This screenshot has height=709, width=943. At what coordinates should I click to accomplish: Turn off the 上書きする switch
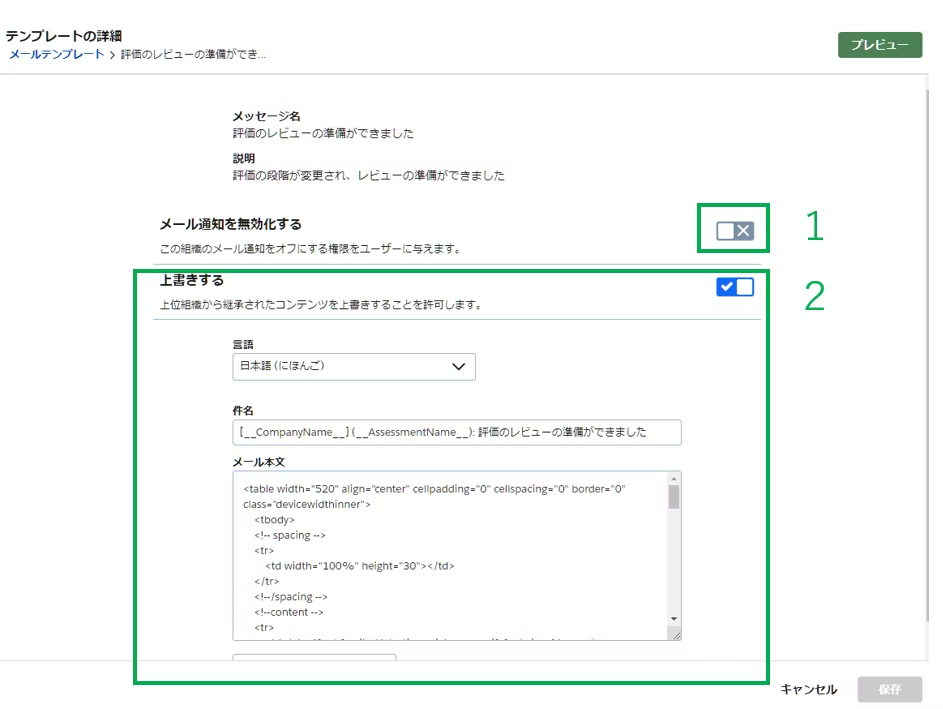click(x=734, y=287)
